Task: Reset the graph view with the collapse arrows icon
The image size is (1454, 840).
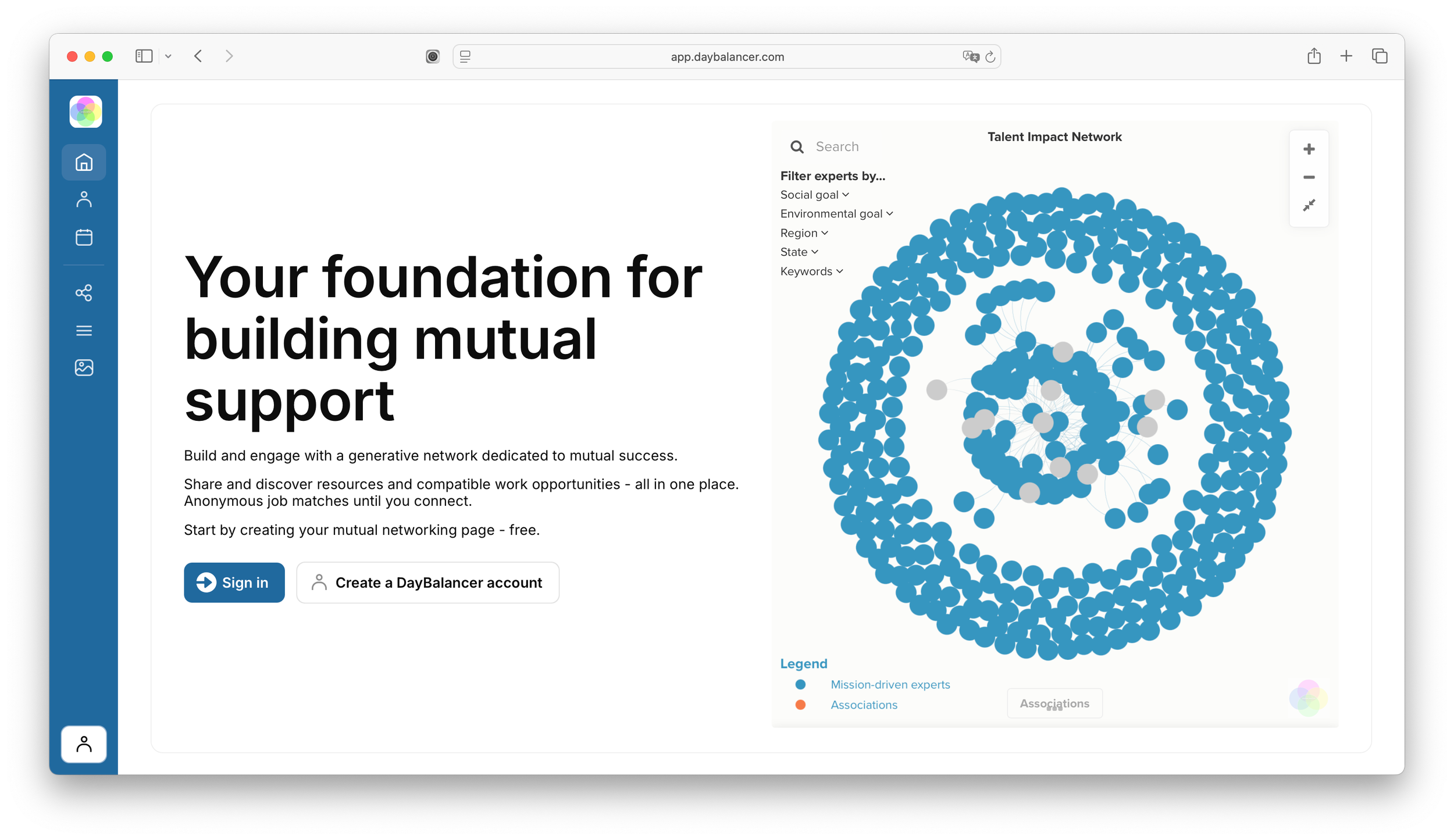Action: (1309, 205)
